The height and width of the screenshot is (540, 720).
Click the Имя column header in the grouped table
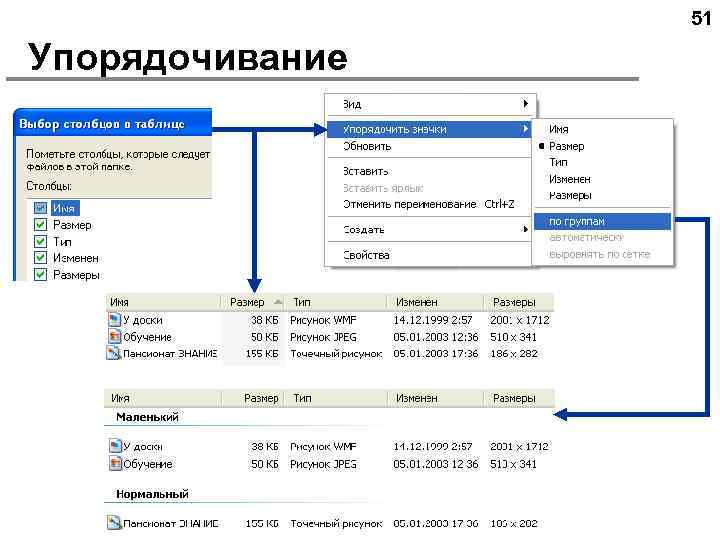pyautogui.click(x=163, y=398)
